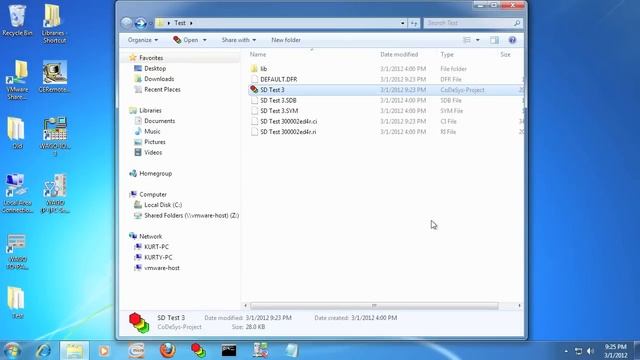Select Desktop under Favorites
This screenshot has height=360, width=640.
coord(155,69)
